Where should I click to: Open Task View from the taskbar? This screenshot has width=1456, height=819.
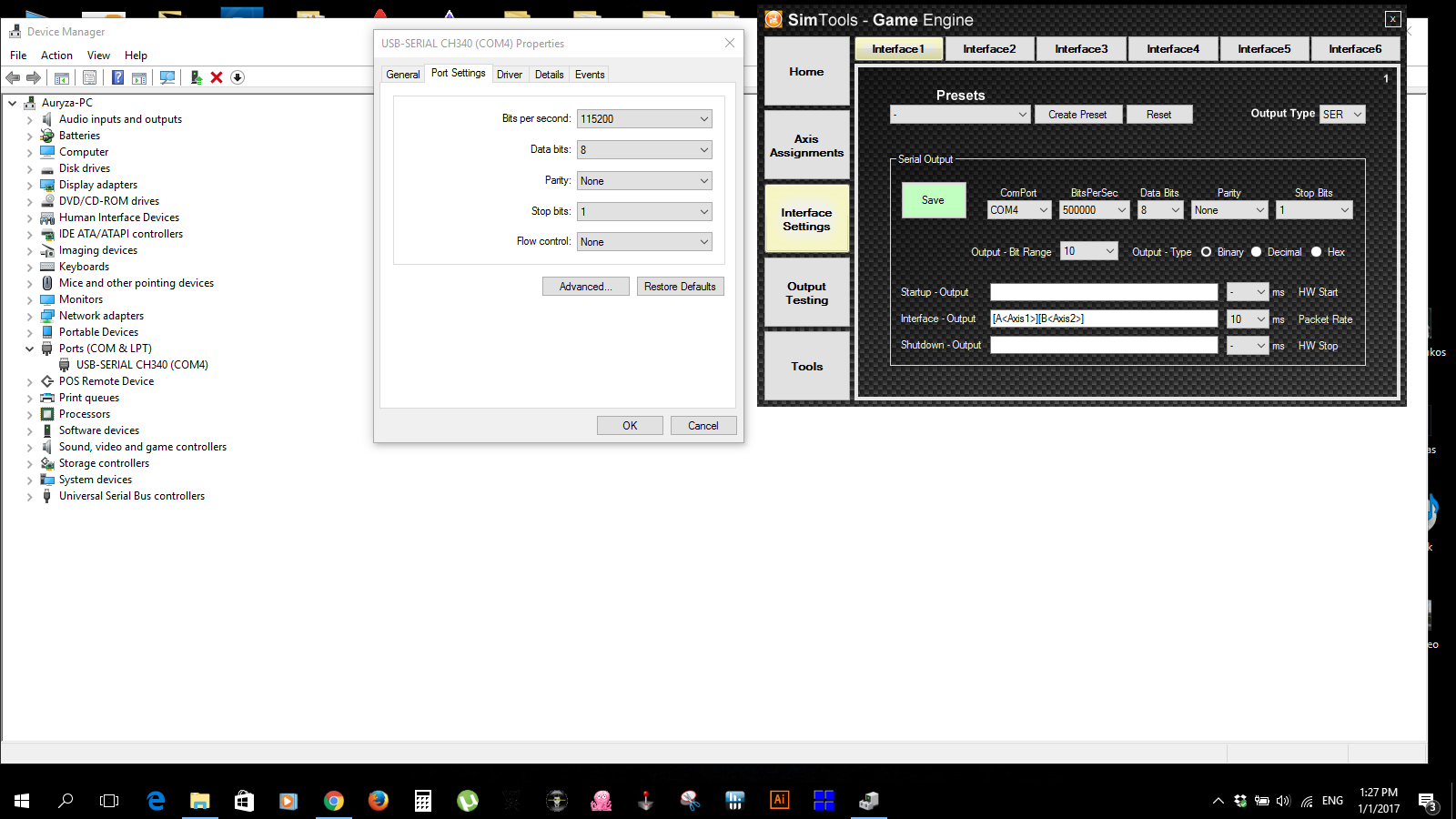(x=109, y=801)
